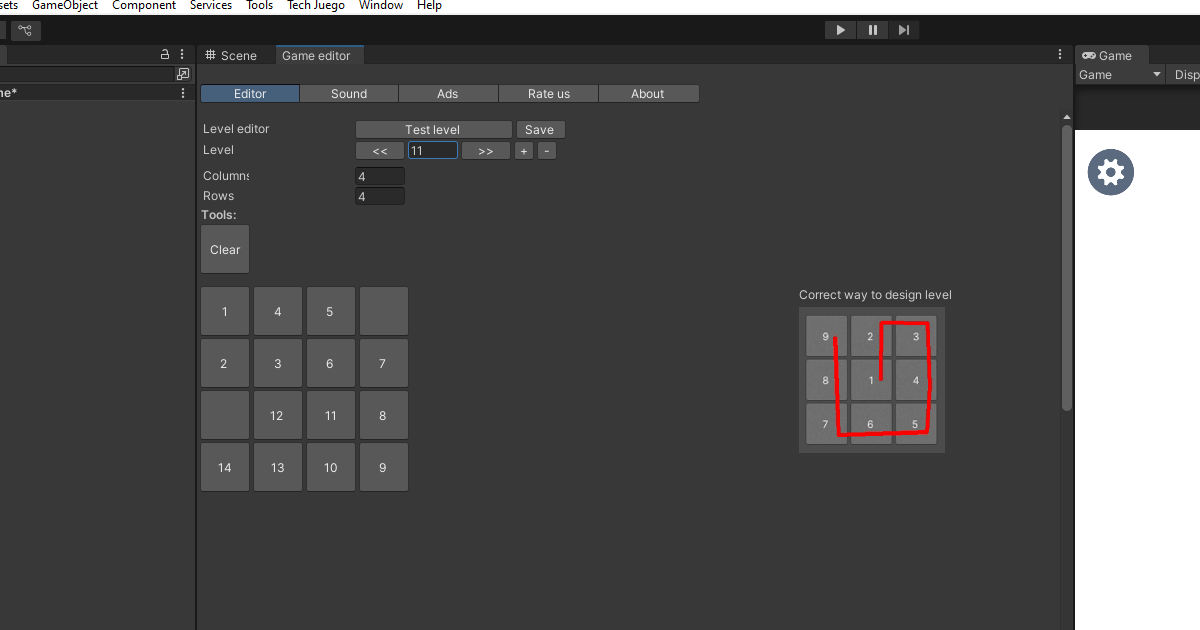Click grid cell numbered 5
The width and height of the screenshot is (1200, 630).
coord(331,311)
